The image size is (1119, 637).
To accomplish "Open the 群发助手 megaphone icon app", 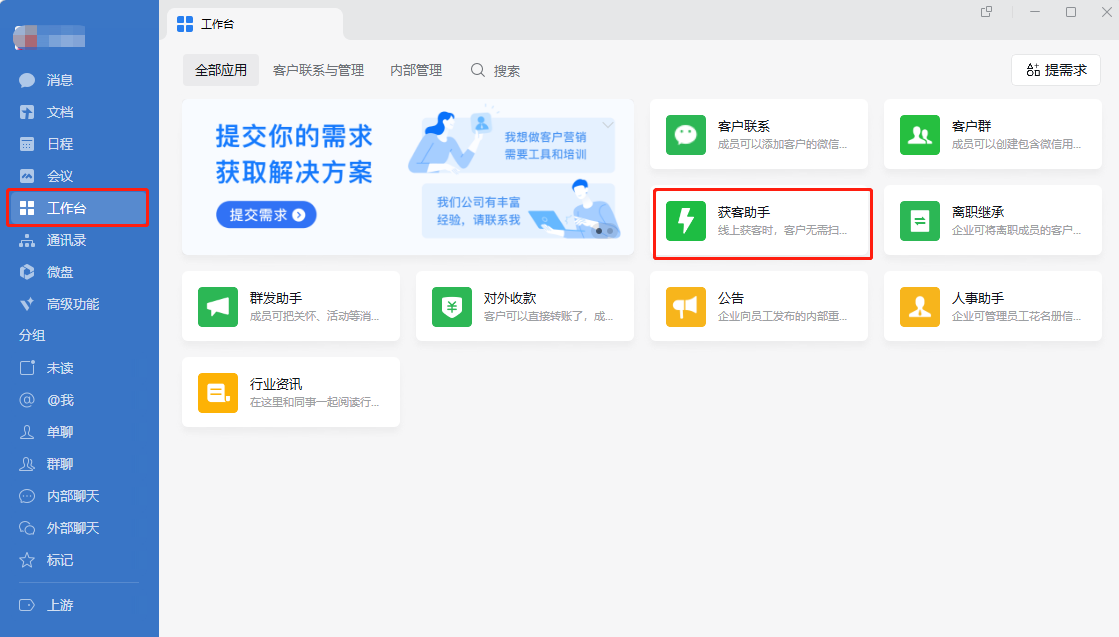I will 218,307.
